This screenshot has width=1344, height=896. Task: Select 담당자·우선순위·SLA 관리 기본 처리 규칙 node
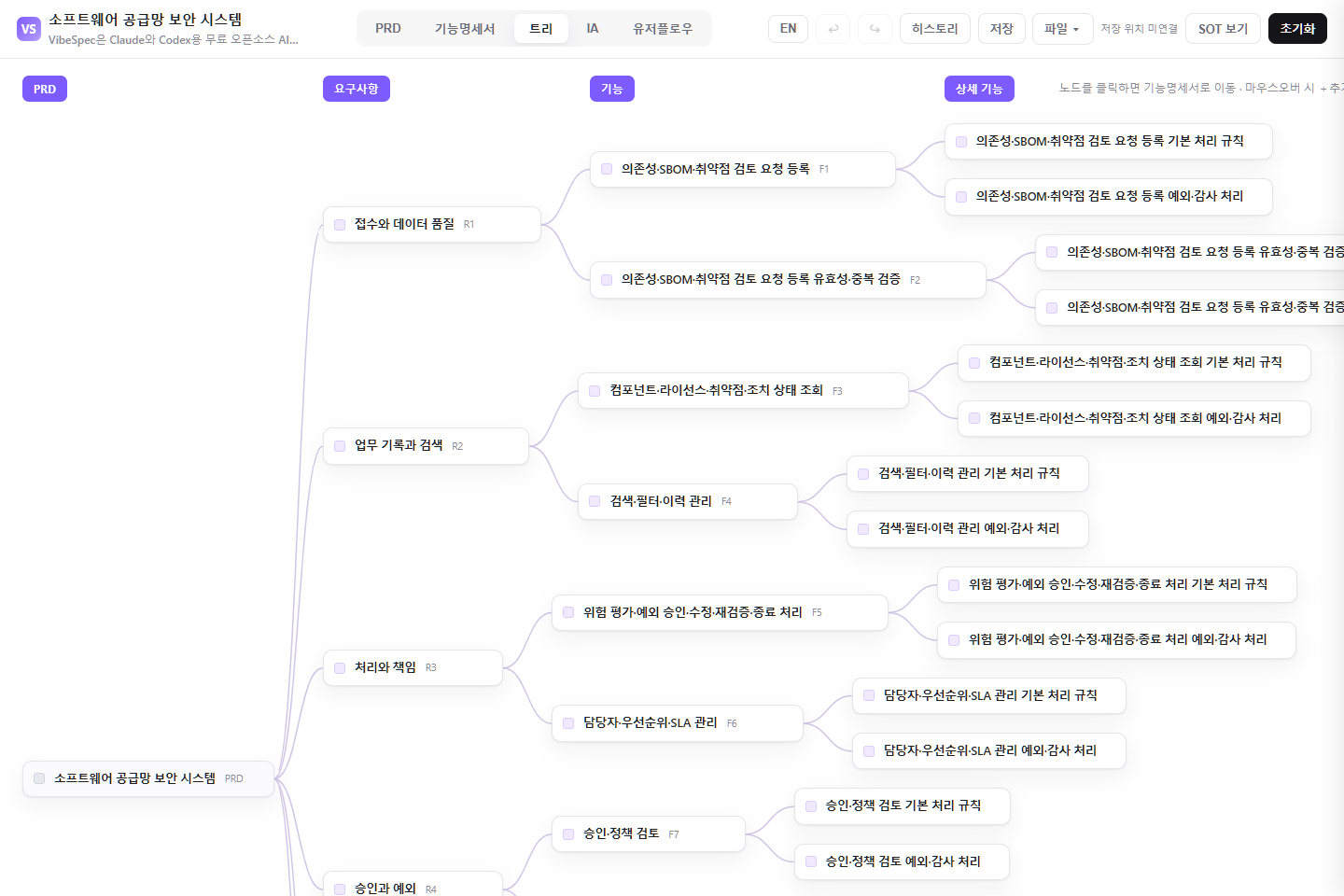coord(989,695)
